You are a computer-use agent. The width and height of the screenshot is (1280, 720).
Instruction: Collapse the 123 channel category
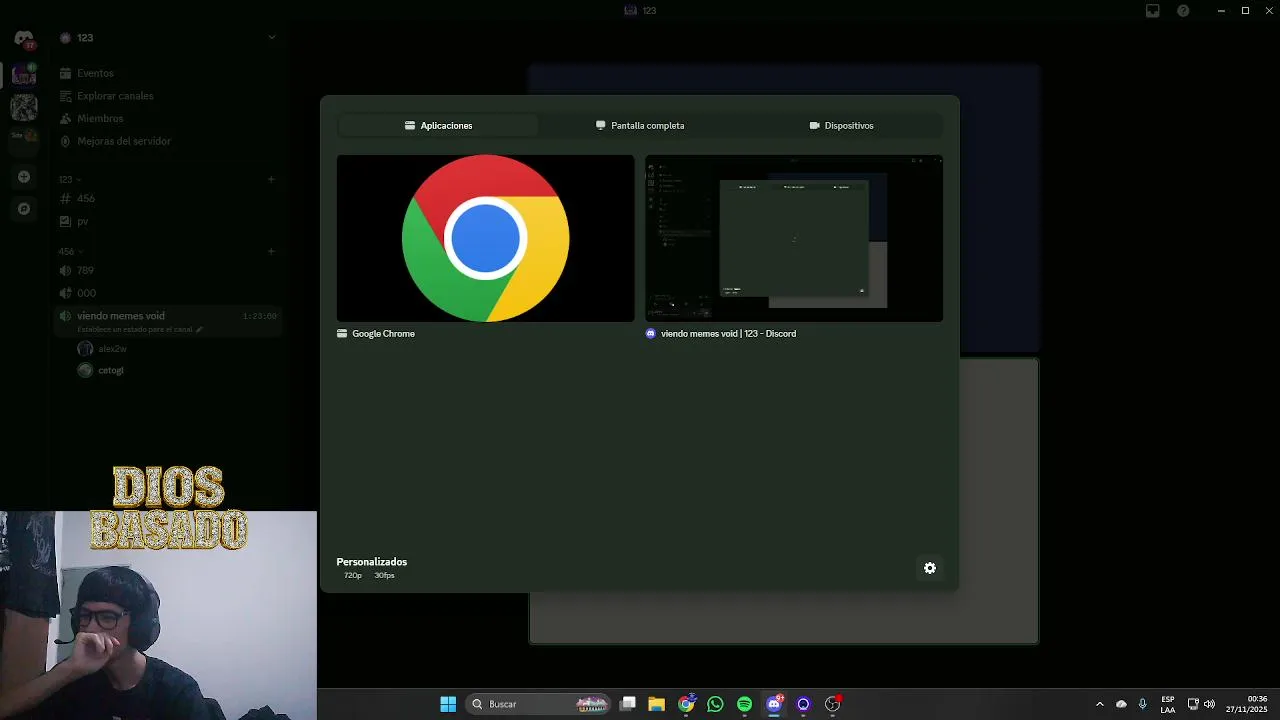68,180
